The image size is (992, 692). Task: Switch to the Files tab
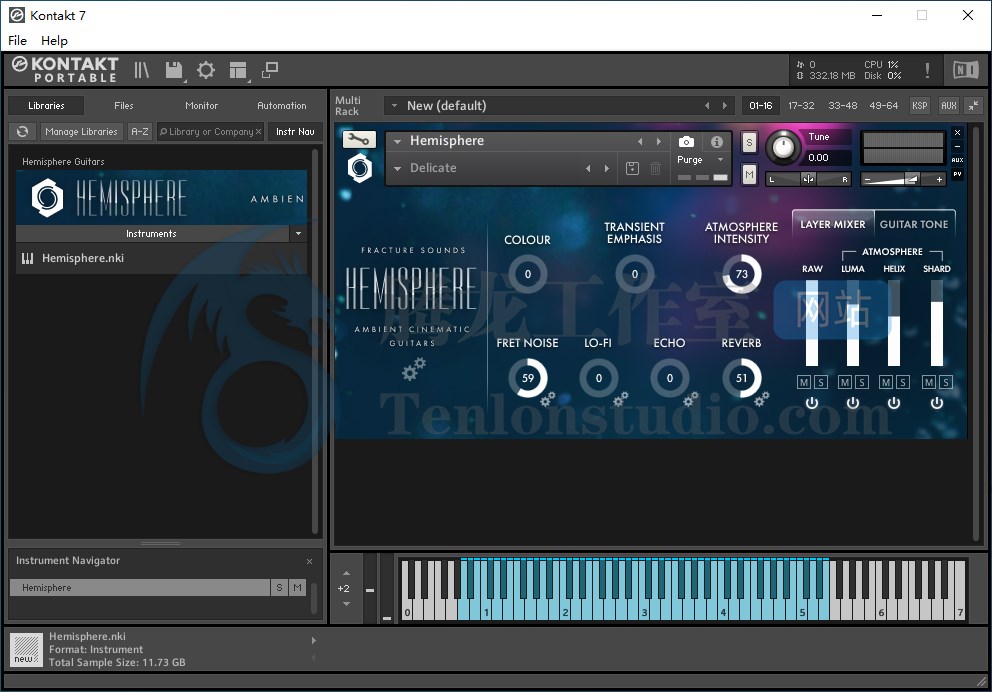pos(124,106)
